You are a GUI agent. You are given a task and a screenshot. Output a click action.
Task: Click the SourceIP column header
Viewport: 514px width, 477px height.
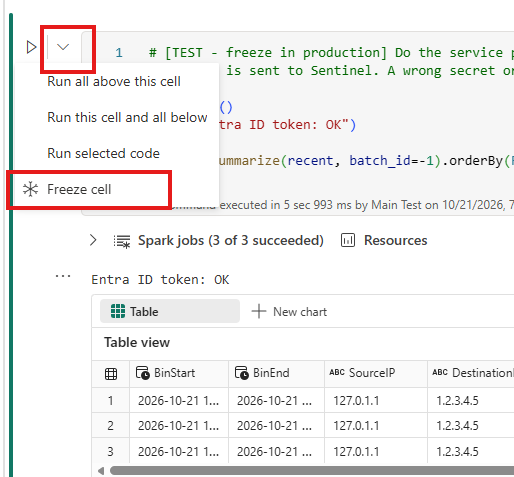(376, 373)
